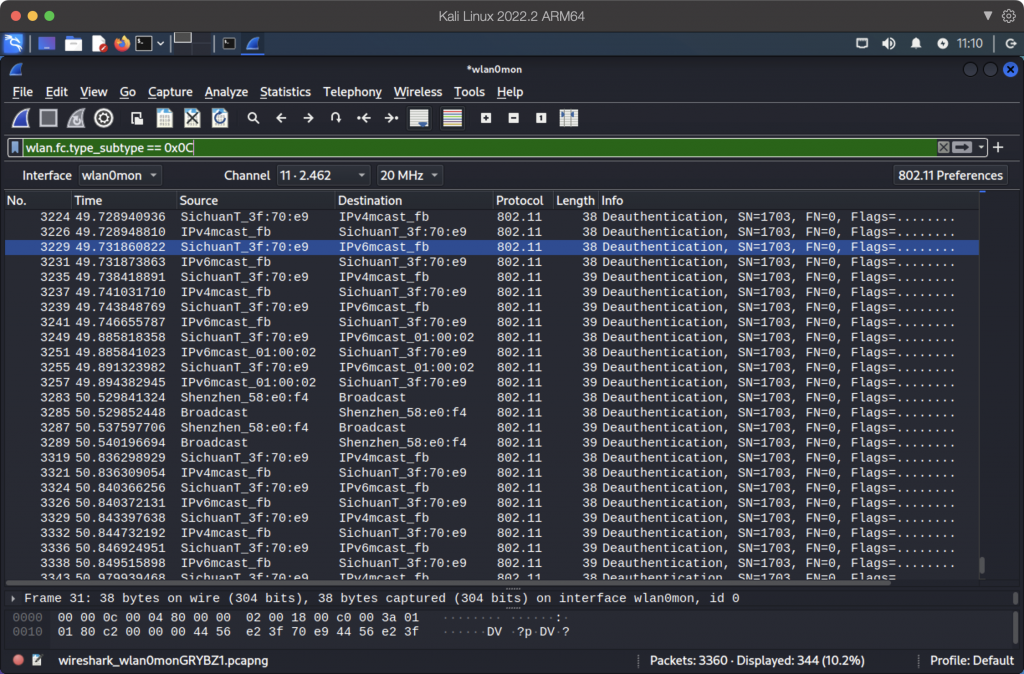Open the Interface wlan0mon dropdown
1024x674 pixels.
click(120, 176)
